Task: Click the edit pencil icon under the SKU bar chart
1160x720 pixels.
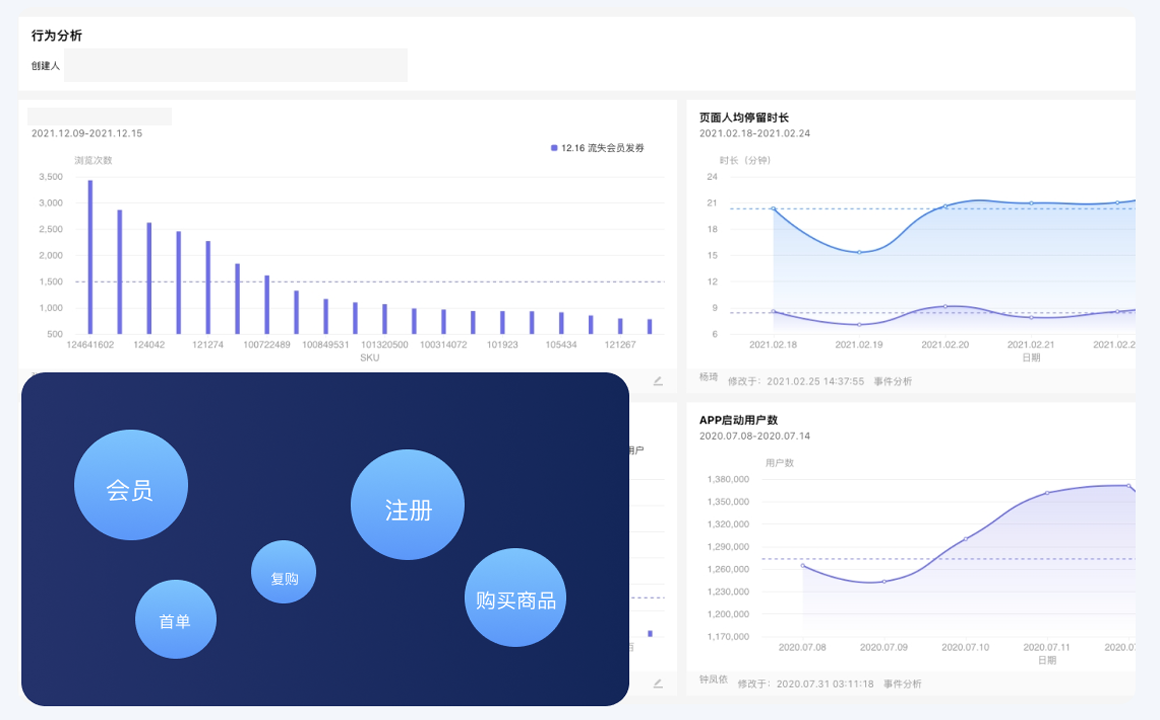Action: tap(657, 381)
